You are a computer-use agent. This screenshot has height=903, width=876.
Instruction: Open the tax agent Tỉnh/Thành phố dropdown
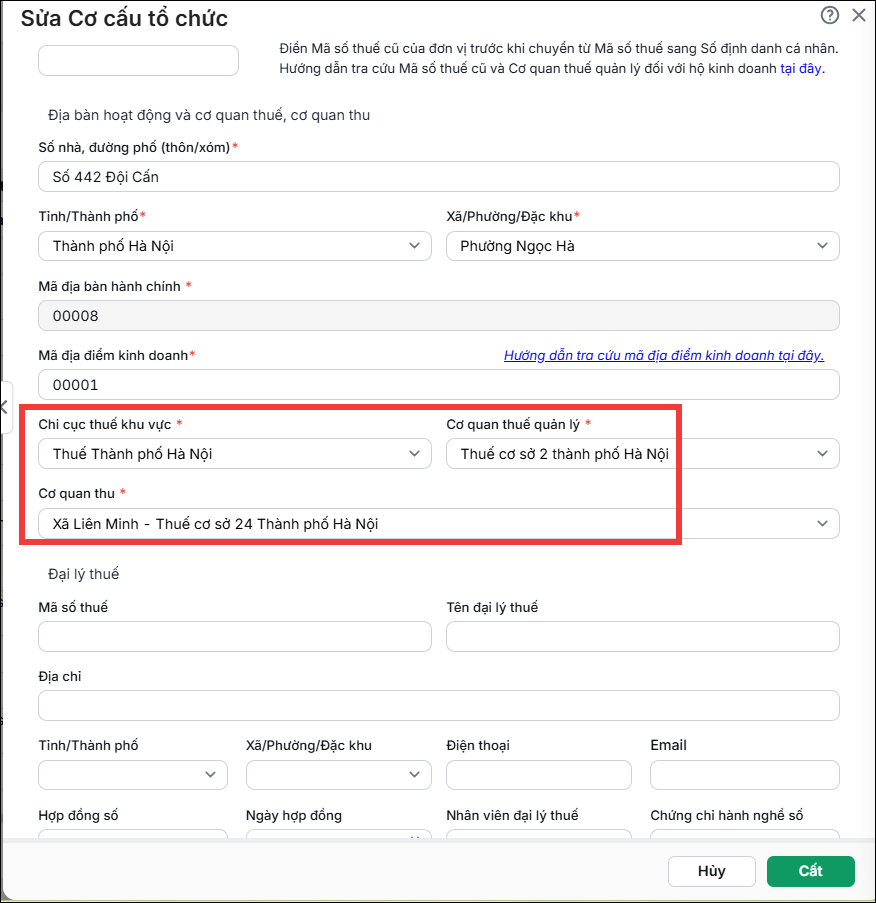click(x=133, y=775)
